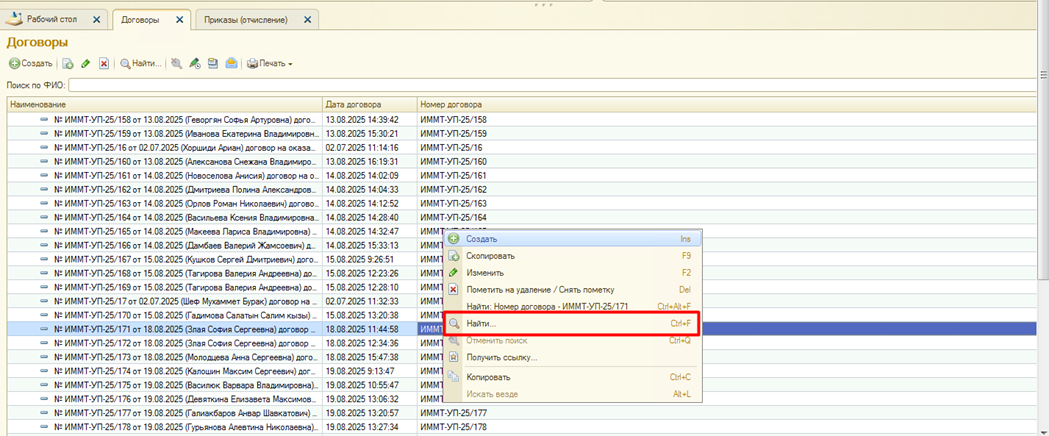Click the green Создать button in the toolbar
1049x436 pixels.
click(31, 63)
